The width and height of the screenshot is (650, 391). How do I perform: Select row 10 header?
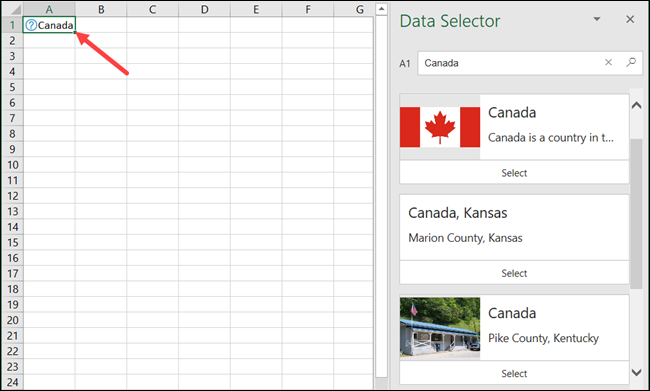(12, 165)
